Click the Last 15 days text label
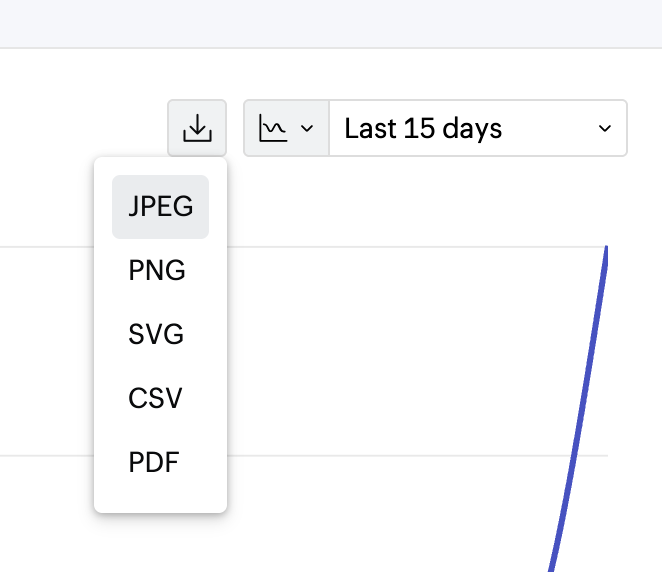Viewport: 662px width, 572px height. 423,129
